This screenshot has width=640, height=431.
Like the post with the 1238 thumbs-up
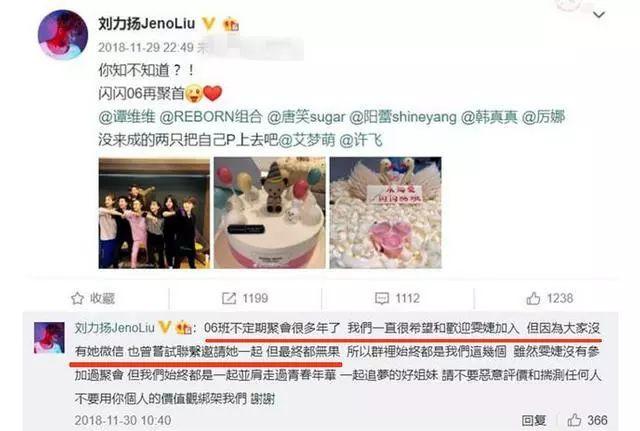[550, 298]
